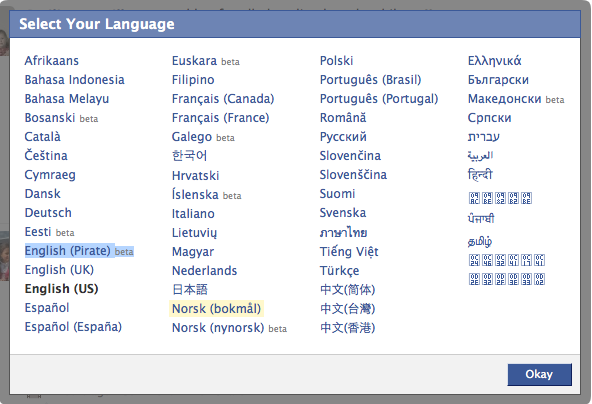The height and width of the screenshot is (404, 592).
Task: Pick Čeština from the list
Action: click(x=46, y=155)
